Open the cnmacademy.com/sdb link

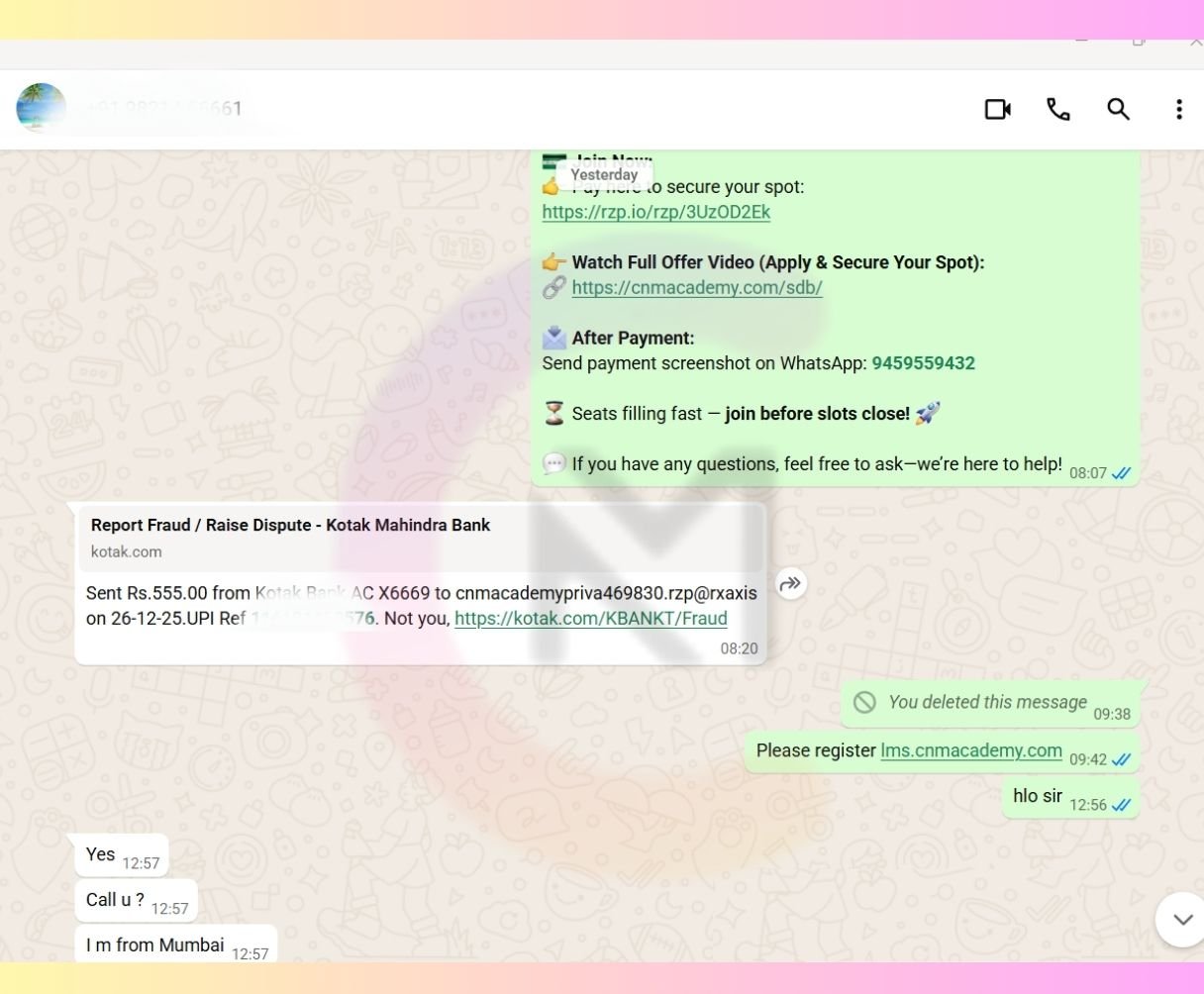[697, 287]
